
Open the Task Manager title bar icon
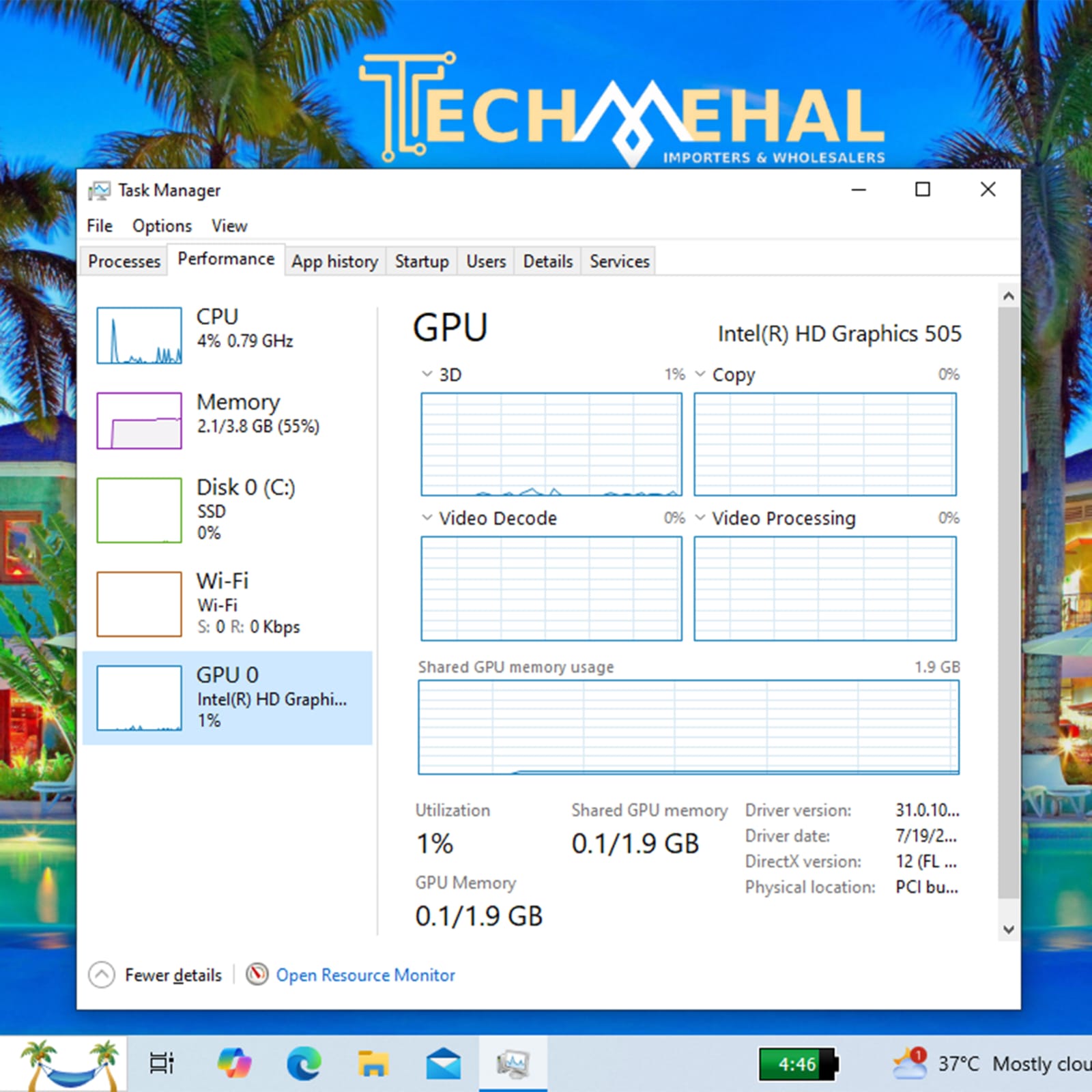coord(99,190)
